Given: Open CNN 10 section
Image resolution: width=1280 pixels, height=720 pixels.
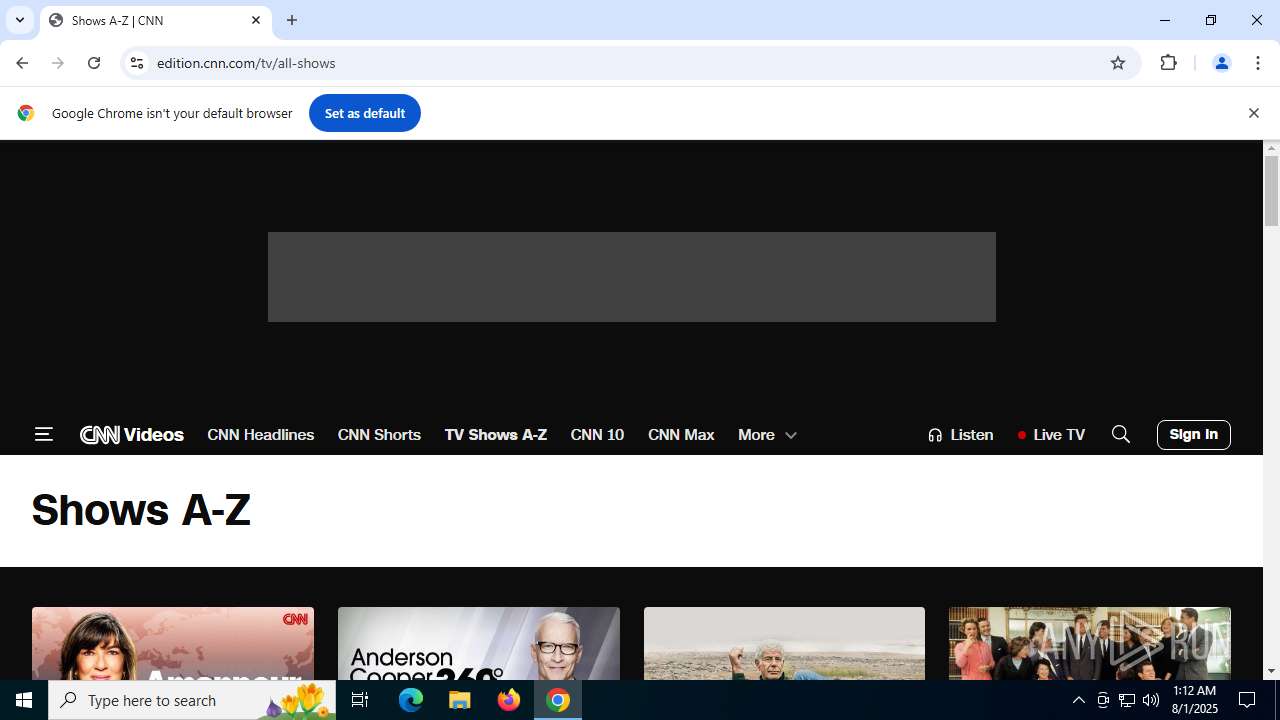Looking at the screenshot, I should [x=597, y=435].
